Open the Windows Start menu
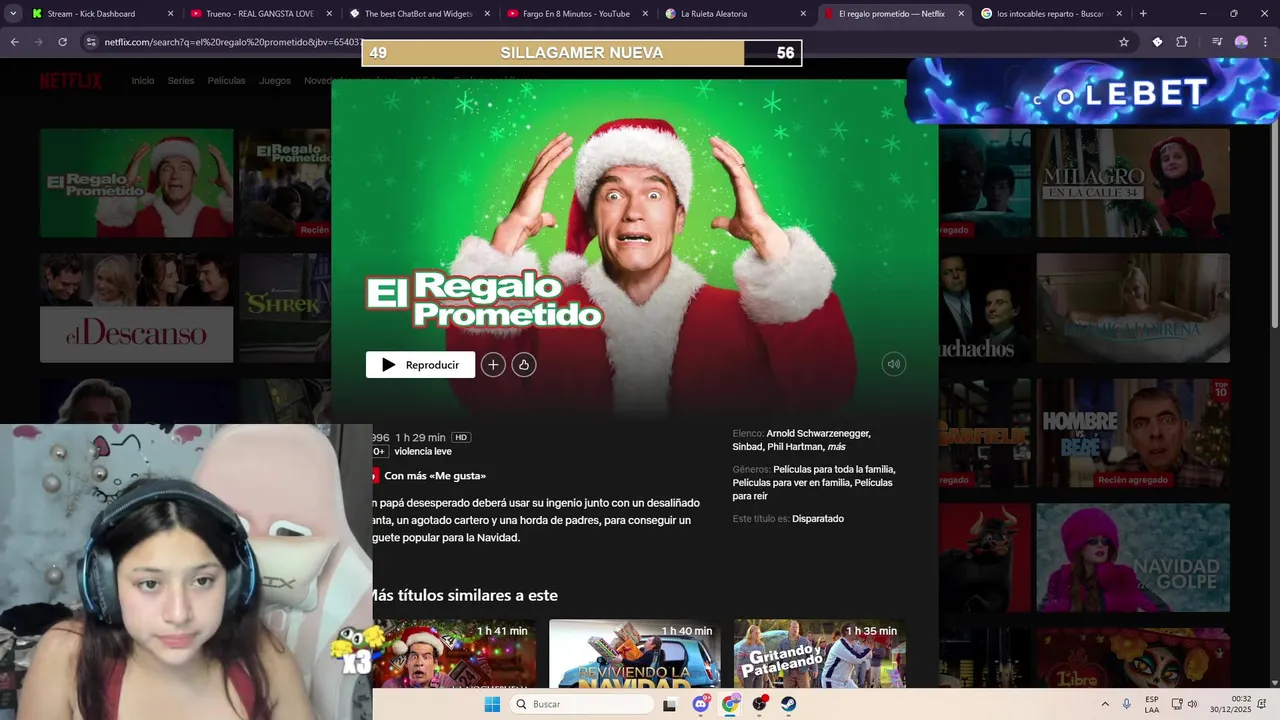Screen dimensions: 1280x720 (x=492, y=704)
